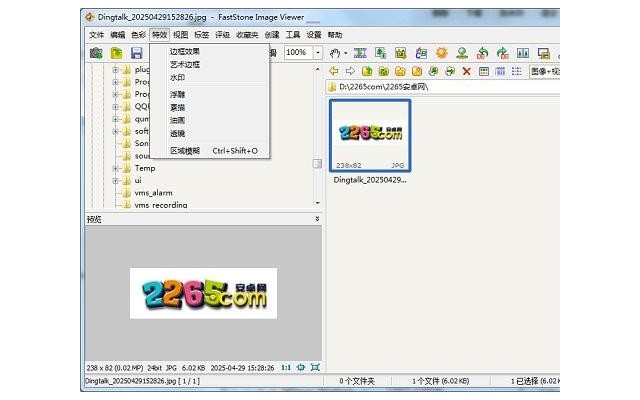The height and width of the screenshot is (400, 640).
Task: Open the 收藏夹 menu
Action: (x=247, y=35)
